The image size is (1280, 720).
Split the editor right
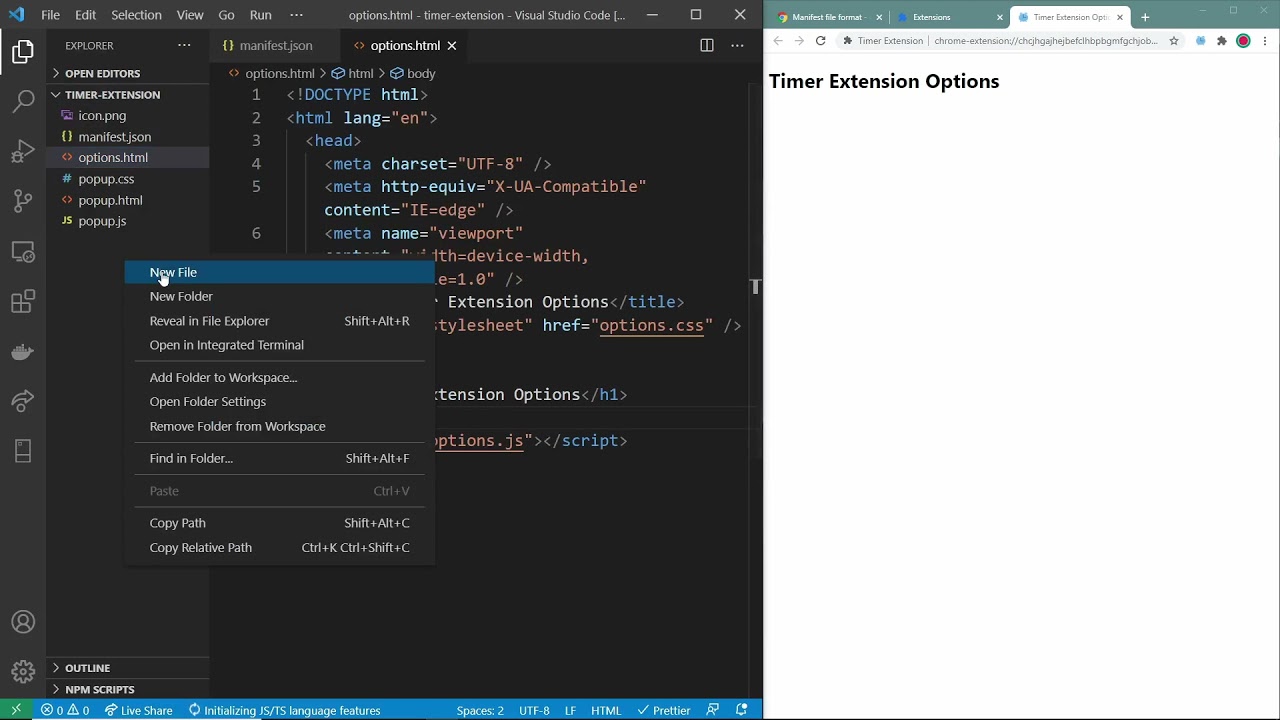tap(707, 45)
